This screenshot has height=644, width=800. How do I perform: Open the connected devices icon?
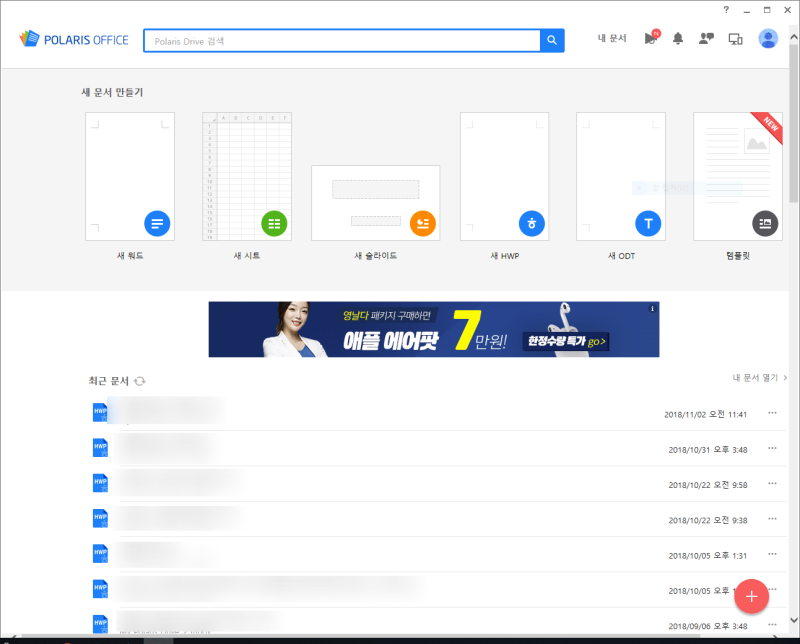[735, 39]
